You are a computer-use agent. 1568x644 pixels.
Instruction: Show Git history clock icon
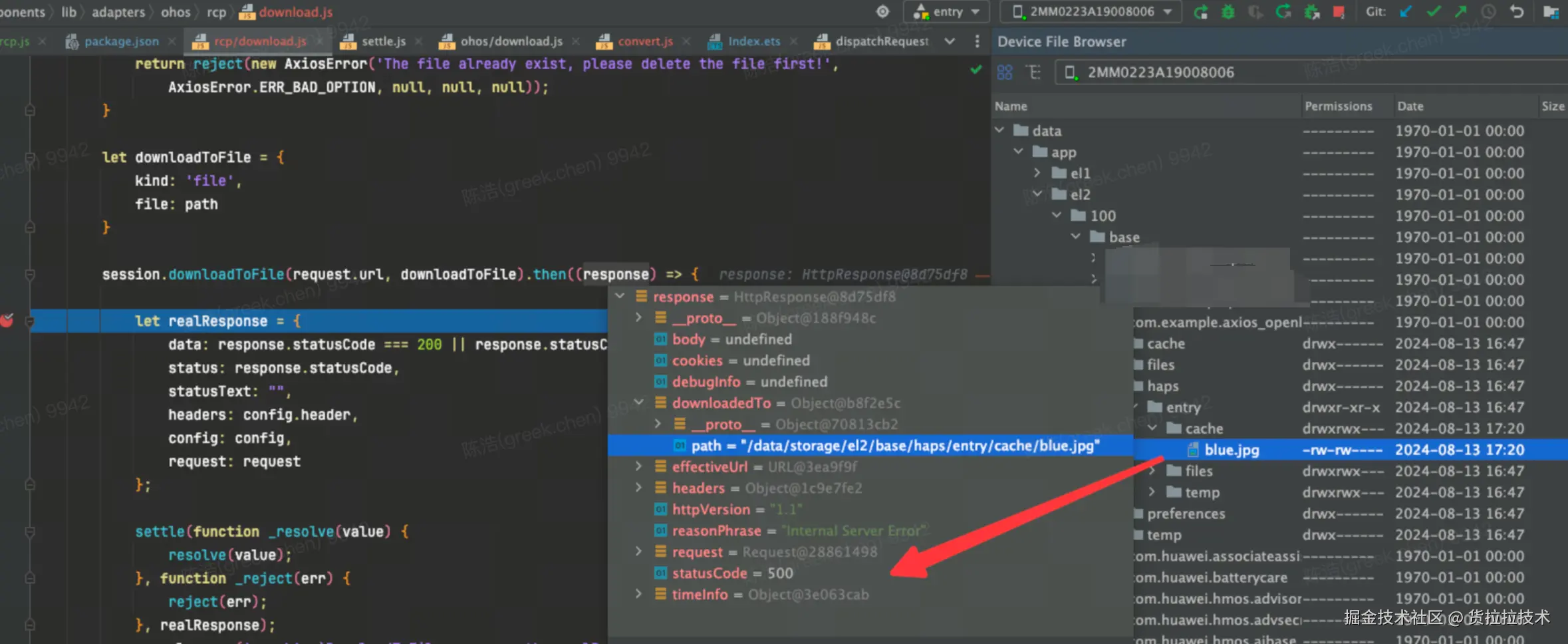[x=1488, y=11]
